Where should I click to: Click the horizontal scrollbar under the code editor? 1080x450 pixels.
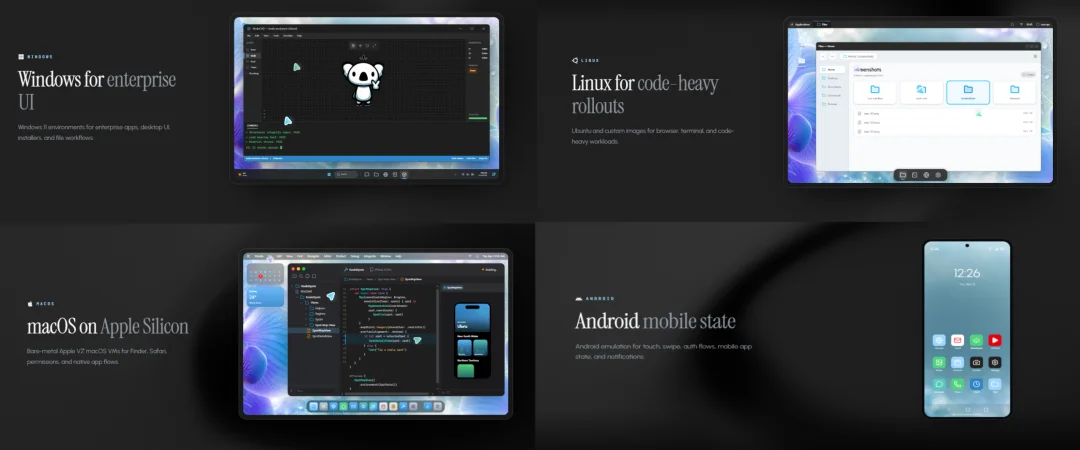pyautogui.click(x=386, y=393)
